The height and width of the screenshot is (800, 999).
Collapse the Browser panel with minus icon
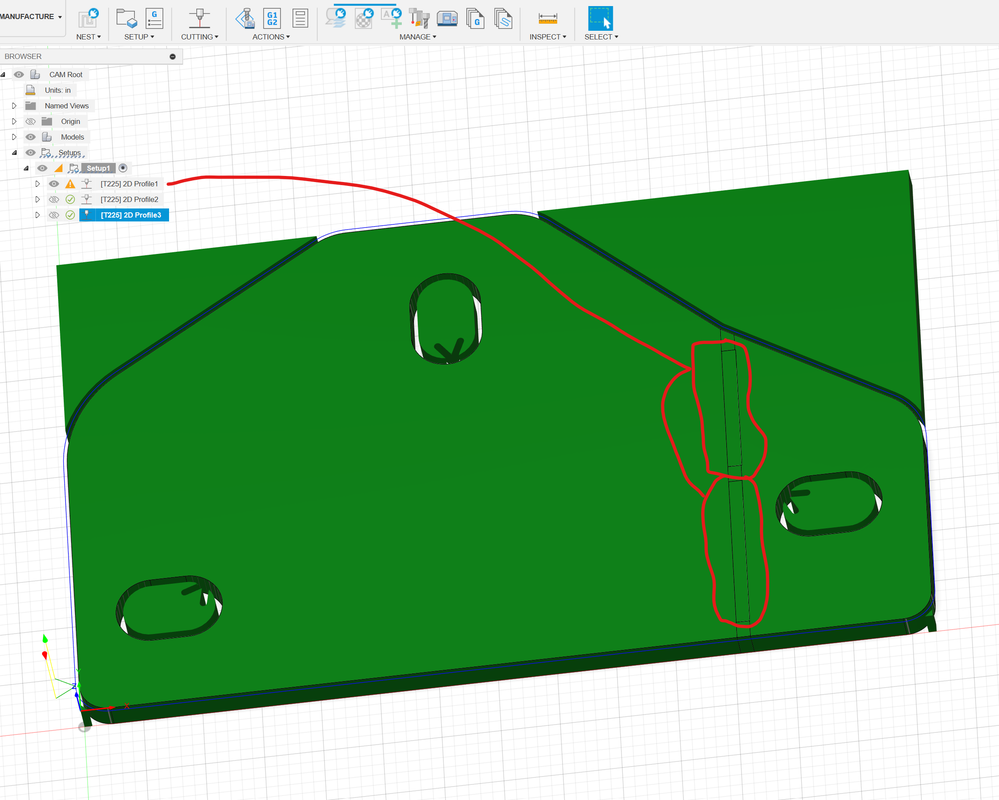tap(173, 57)
